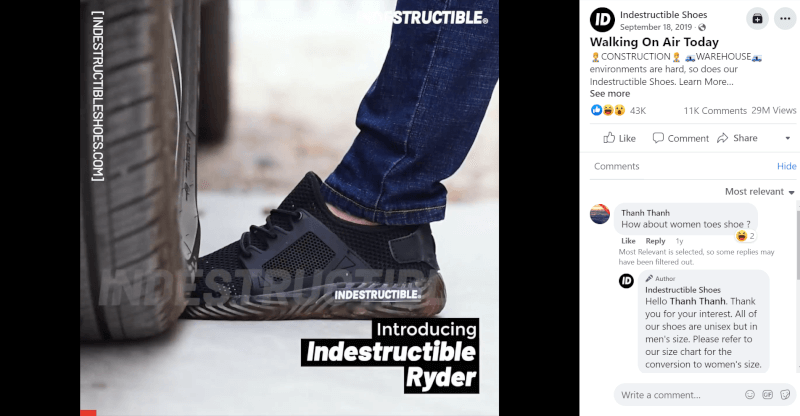
Task: Expand the post text with See more
Action: (610, 93)
